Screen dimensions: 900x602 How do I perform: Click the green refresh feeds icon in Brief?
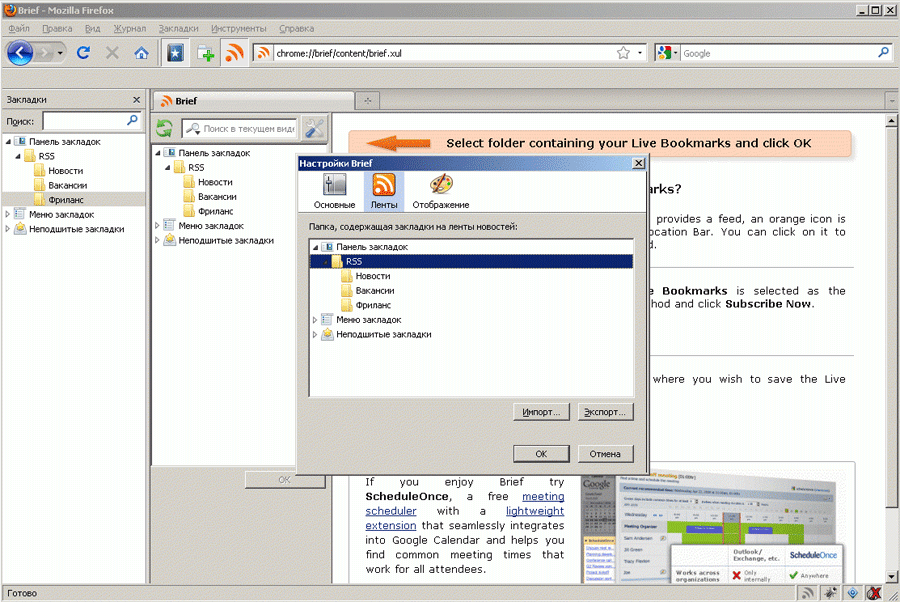pos(164,128)
